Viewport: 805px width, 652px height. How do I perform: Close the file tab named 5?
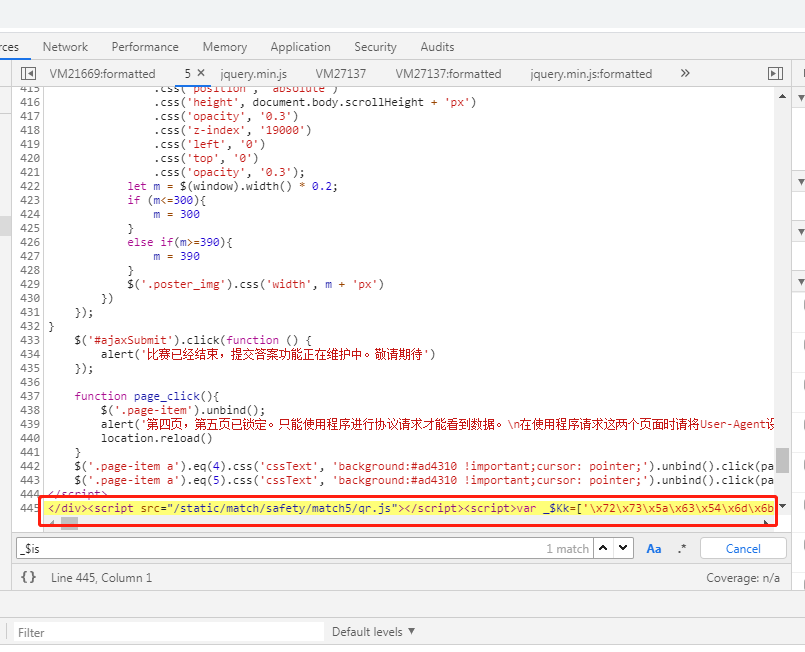[200, 73]
